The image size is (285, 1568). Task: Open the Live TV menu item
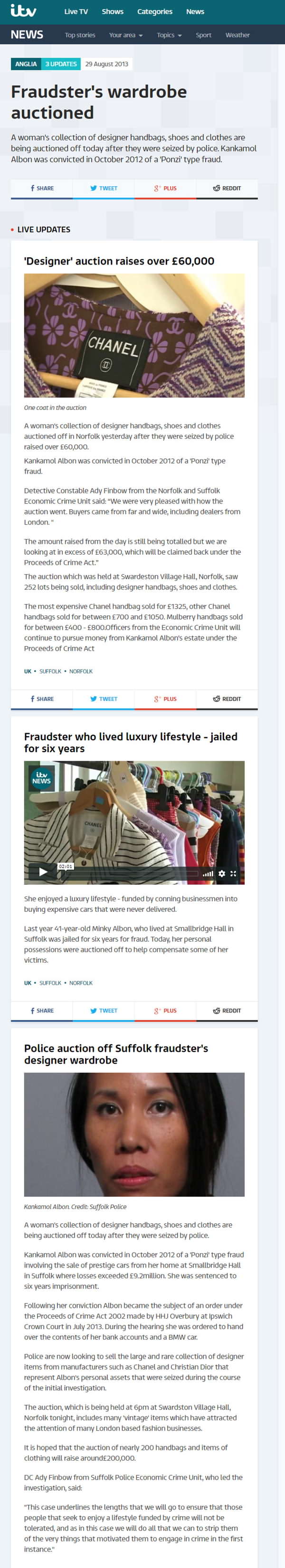coord(76,11)
